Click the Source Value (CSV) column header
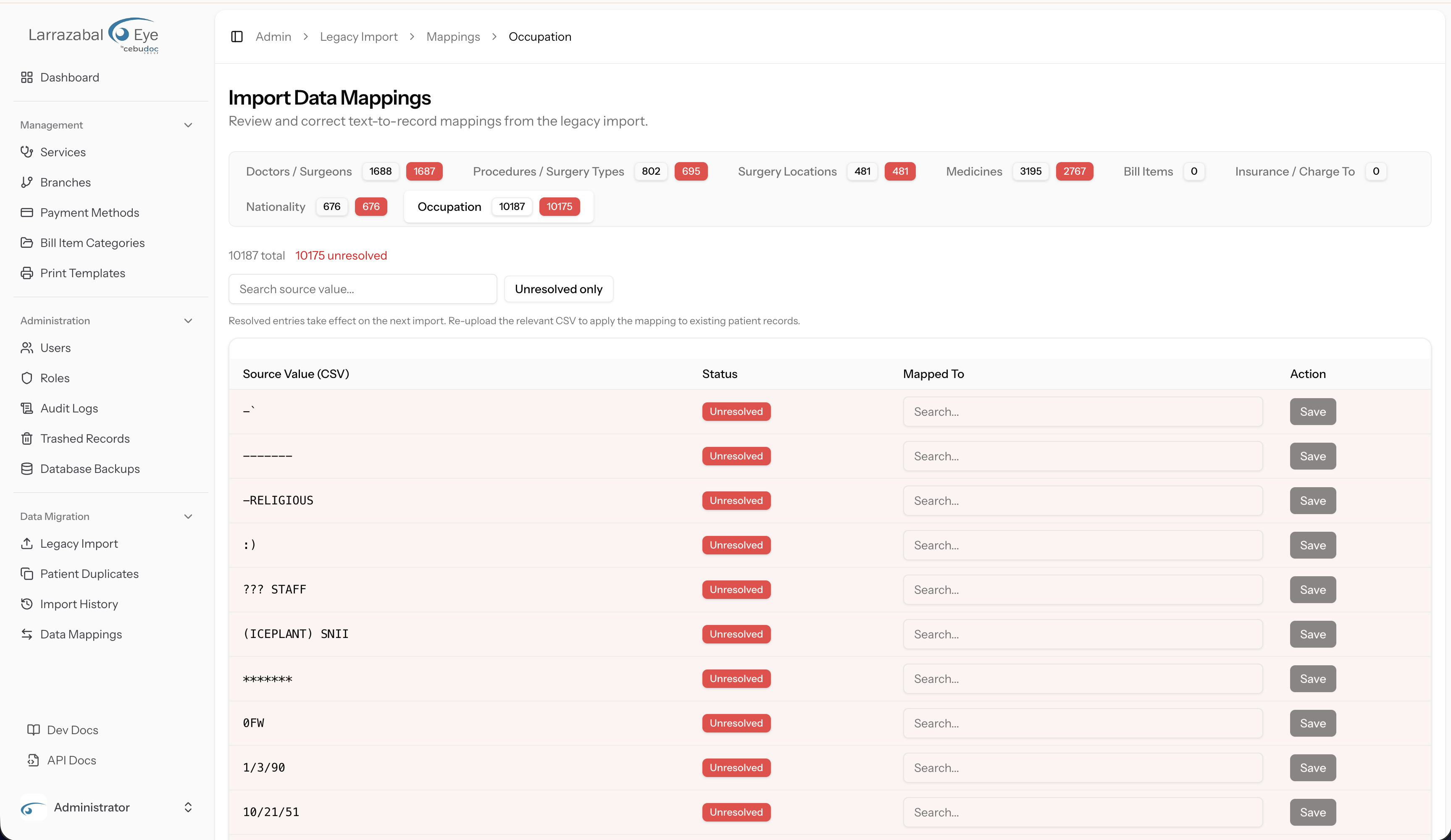 (296, 374)
